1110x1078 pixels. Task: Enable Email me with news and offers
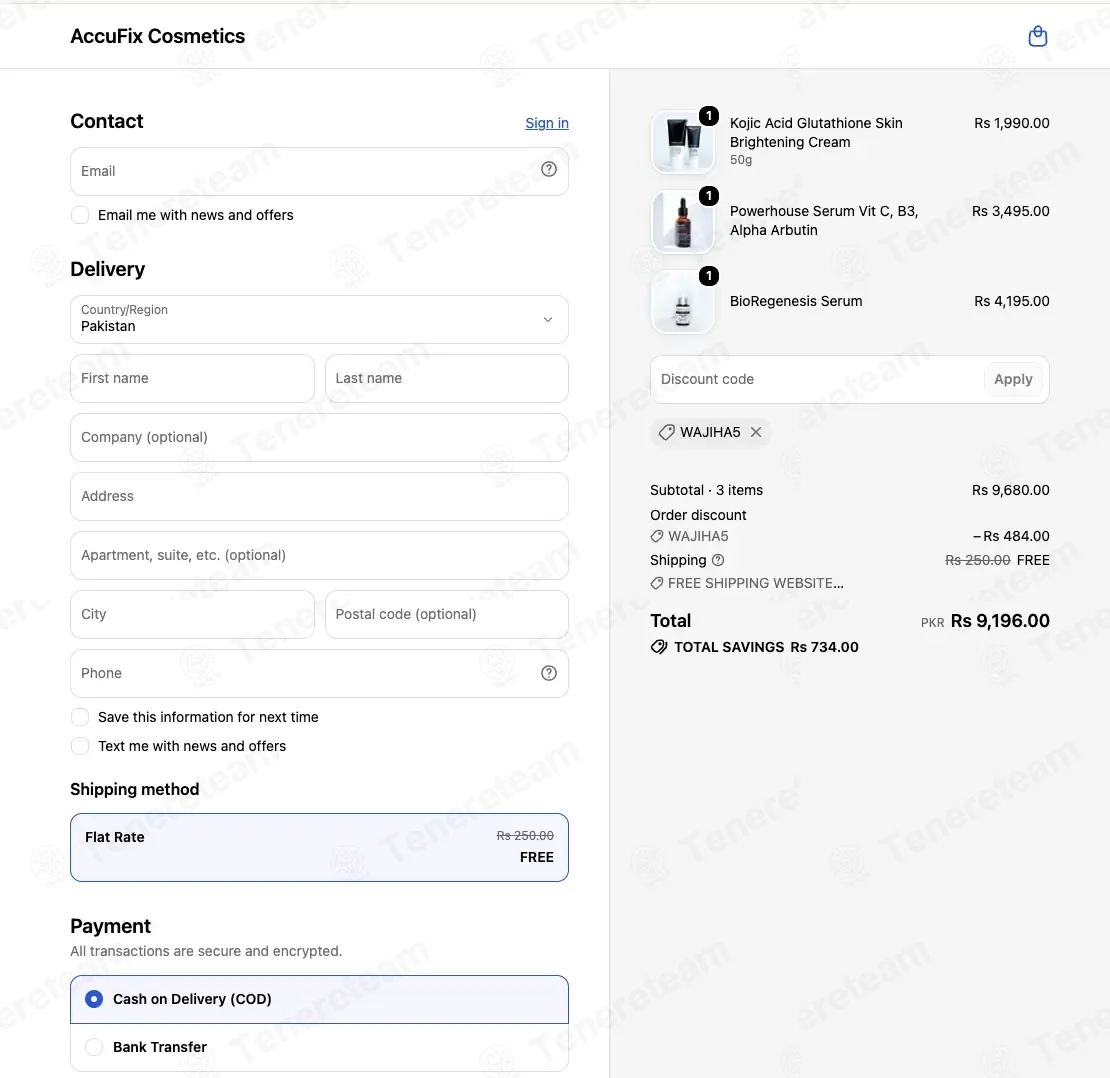pyautogui.click(x=80, y=215)
